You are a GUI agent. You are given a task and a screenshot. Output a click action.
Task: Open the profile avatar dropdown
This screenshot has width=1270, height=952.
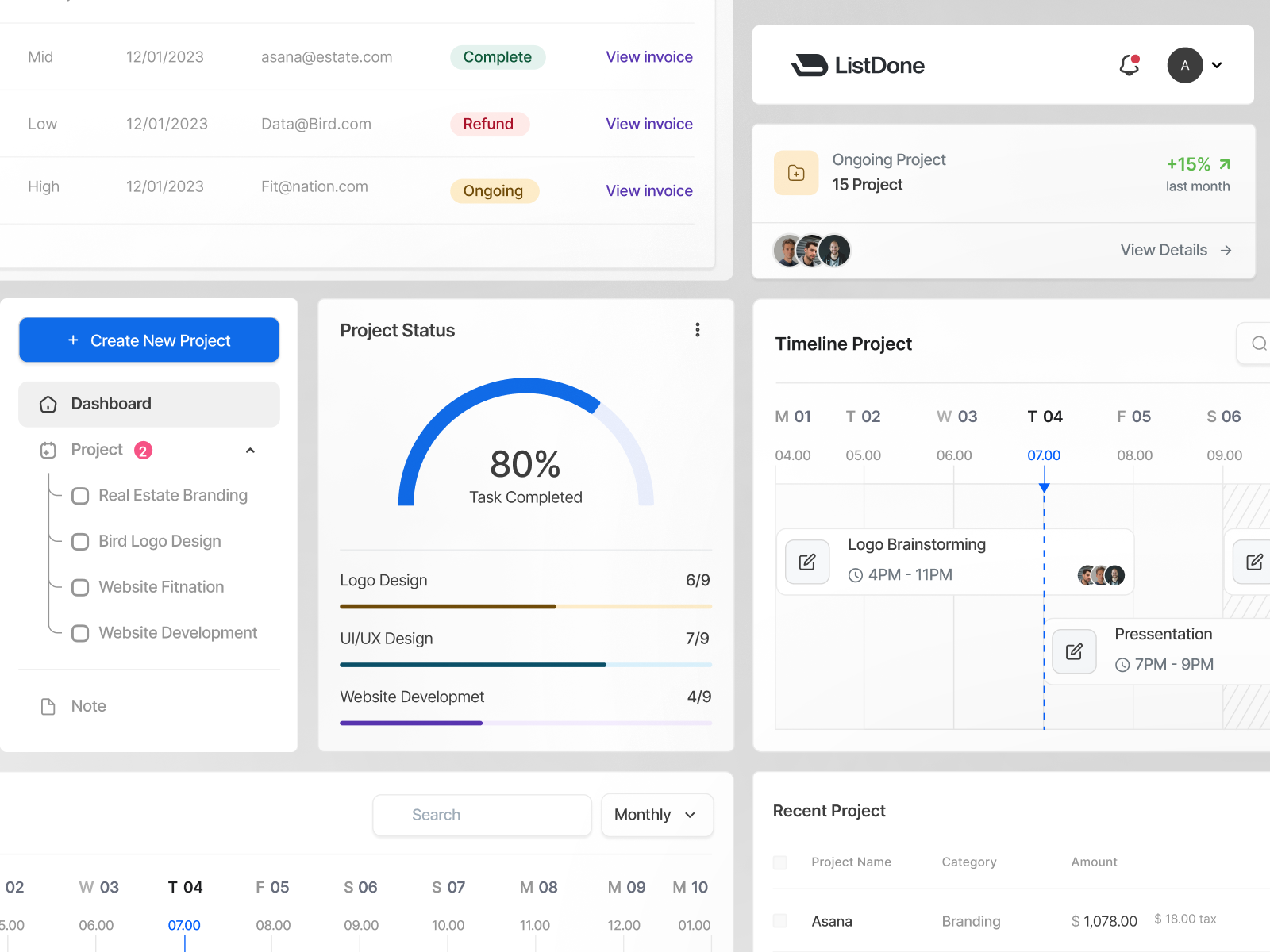pyautogui.click(x=1185, y=65)
